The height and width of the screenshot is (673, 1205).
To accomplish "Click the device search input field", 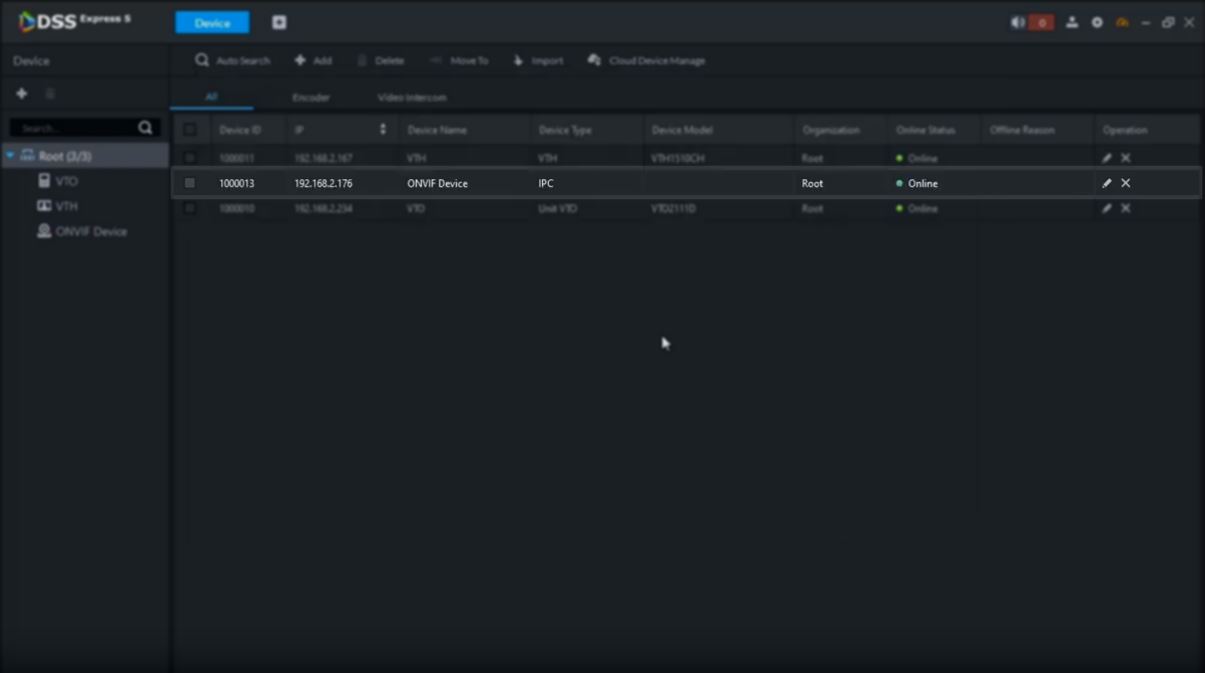I will click(72, 128).
